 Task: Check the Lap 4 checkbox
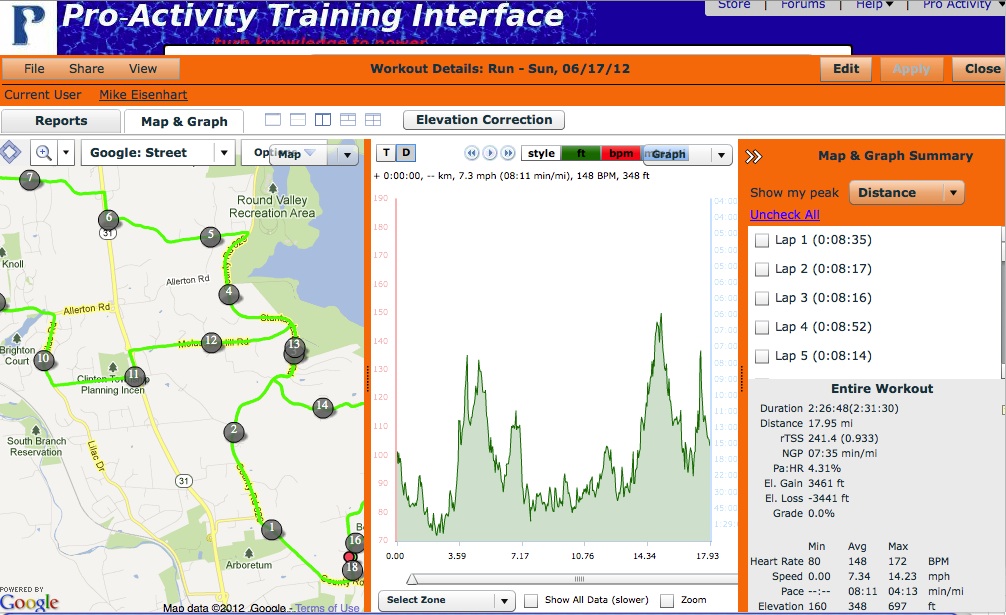pos(762,327)
